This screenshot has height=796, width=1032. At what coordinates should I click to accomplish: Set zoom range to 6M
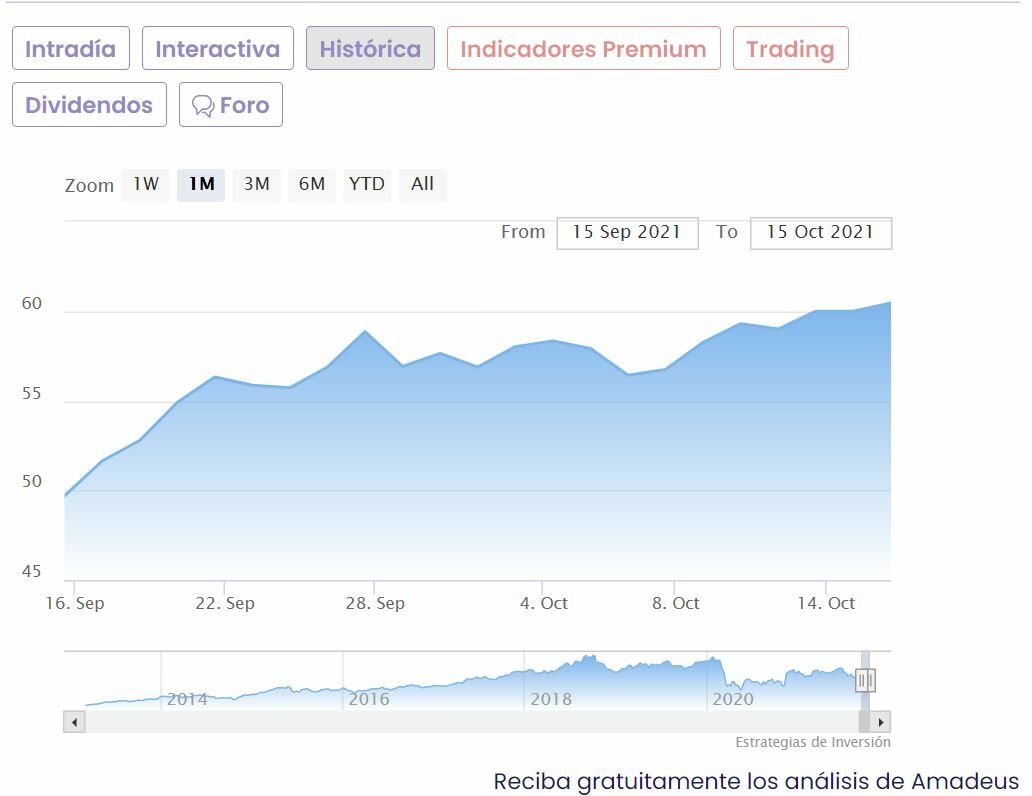point(312,184)
